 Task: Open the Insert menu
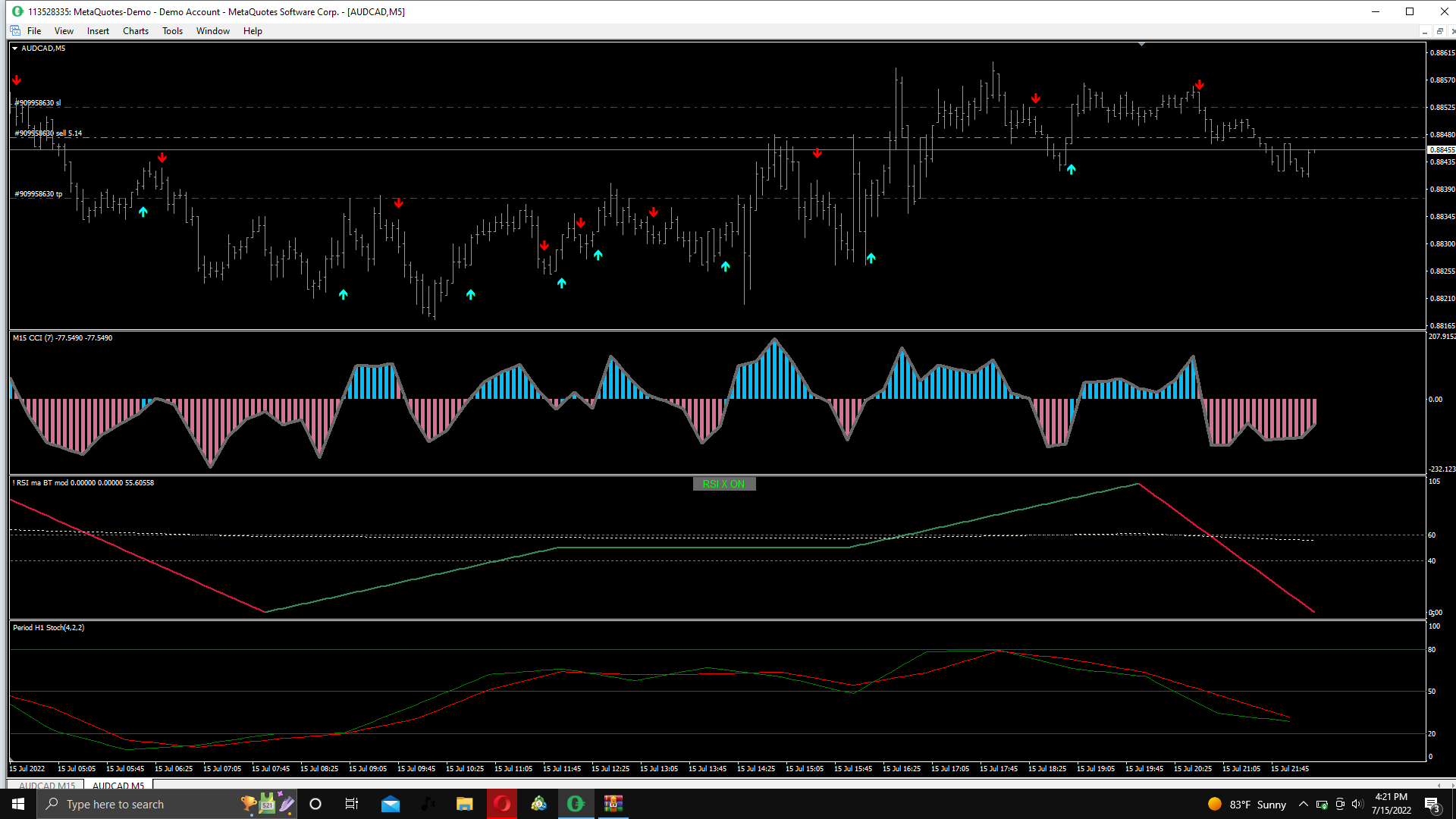point(98,31)
